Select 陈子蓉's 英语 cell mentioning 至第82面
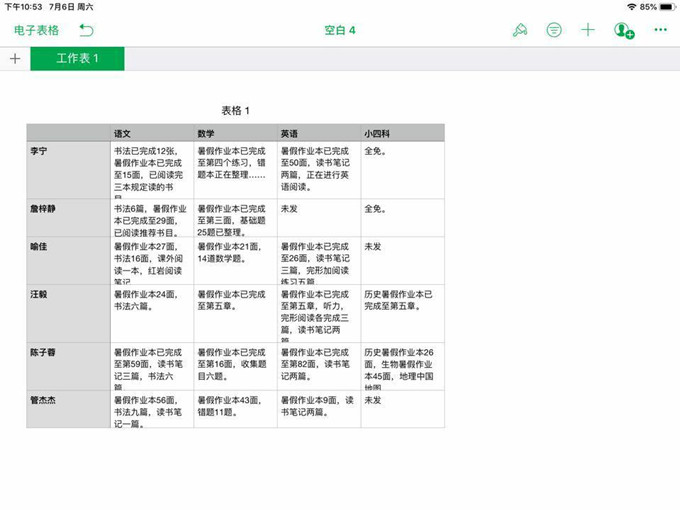 [x=319, y=366]
